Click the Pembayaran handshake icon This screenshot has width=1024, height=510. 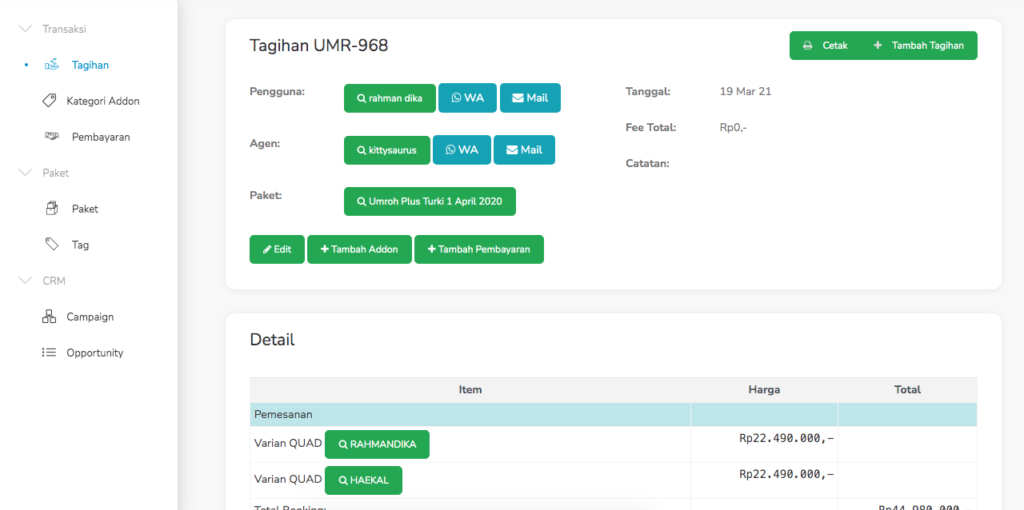(x=53, y=137)
